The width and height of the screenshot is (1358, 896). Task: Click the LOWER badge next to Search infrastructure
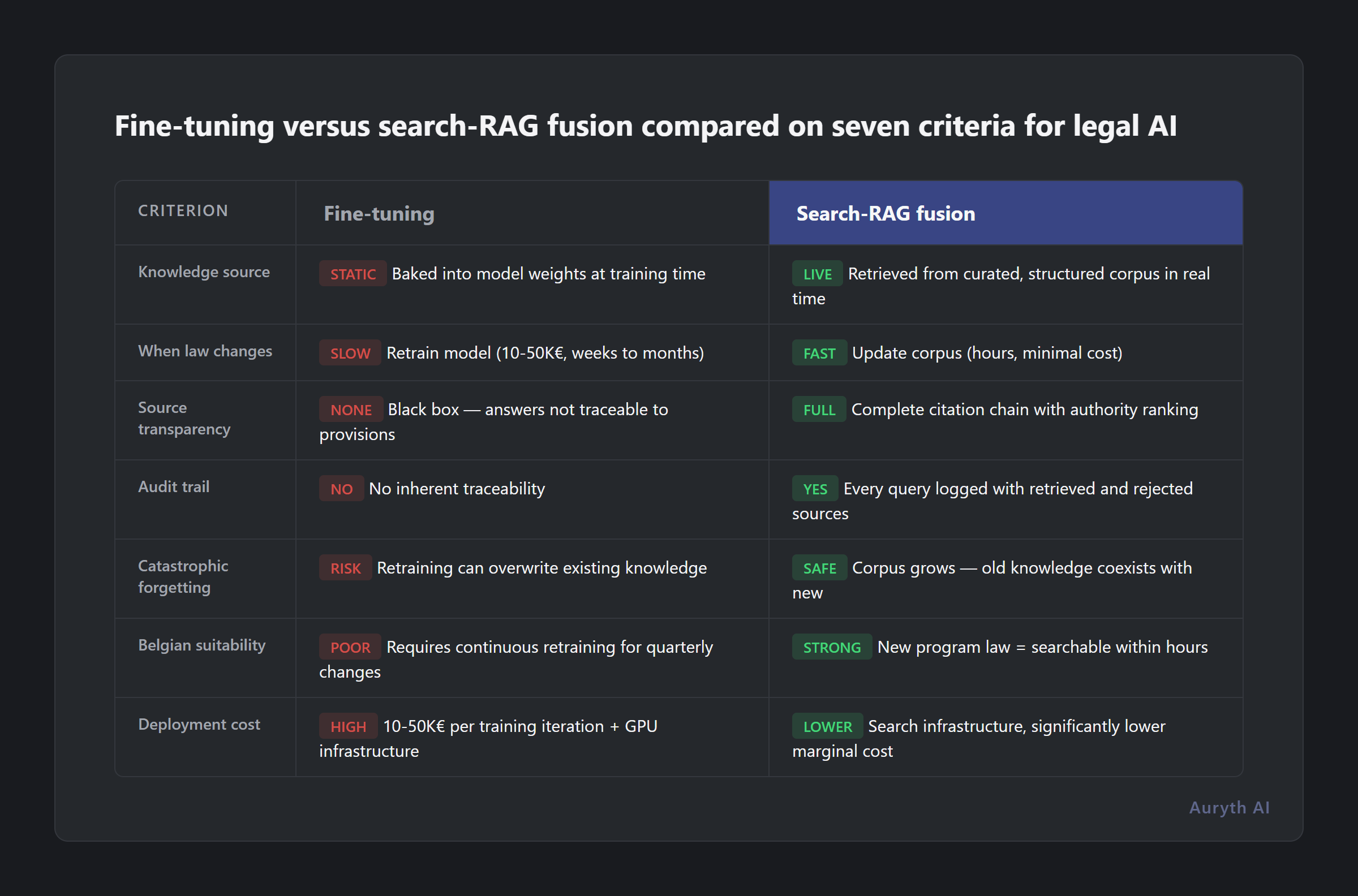coord(827,726)
